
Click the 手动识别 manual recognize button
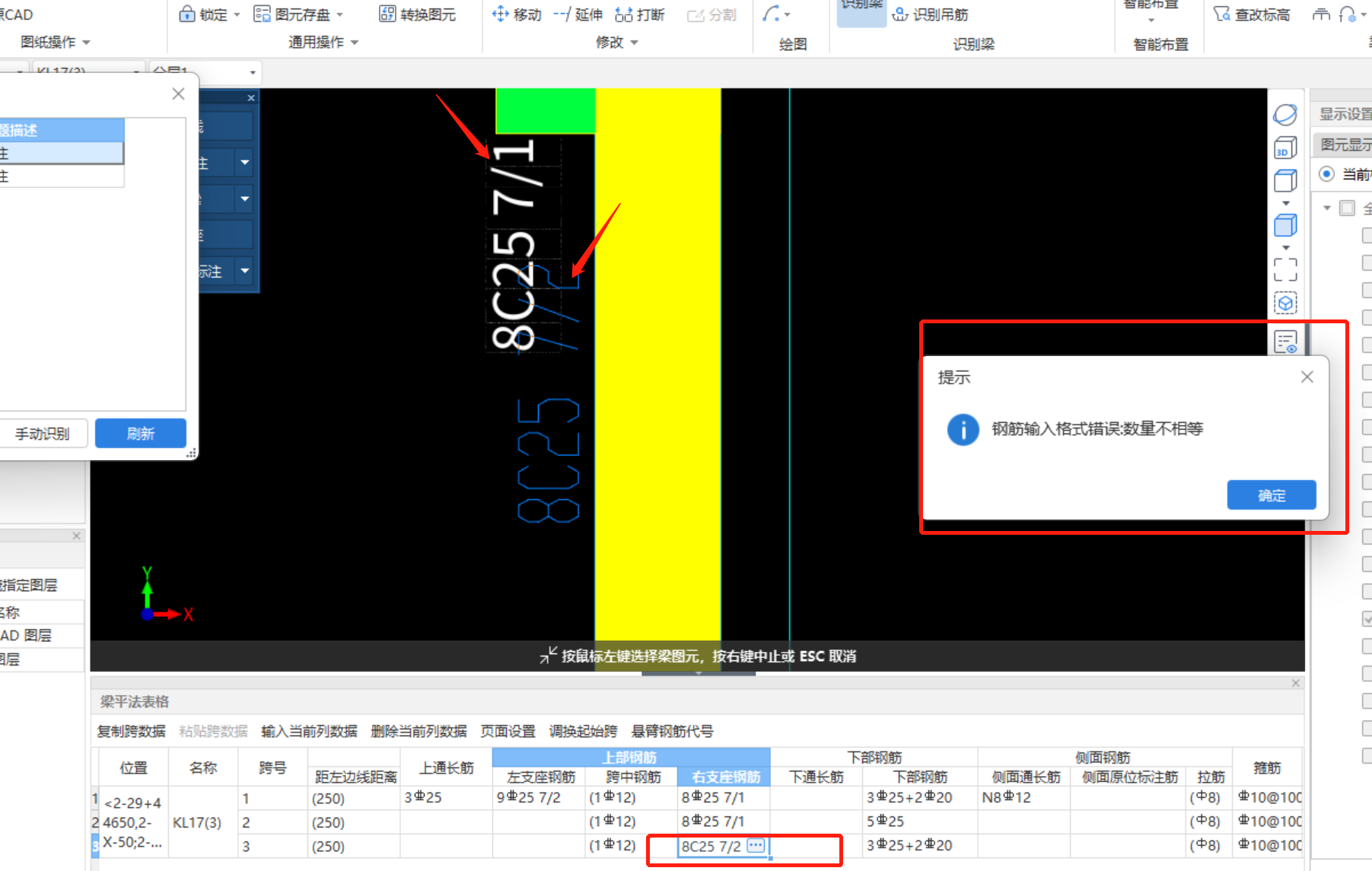(x=42, y=434)
